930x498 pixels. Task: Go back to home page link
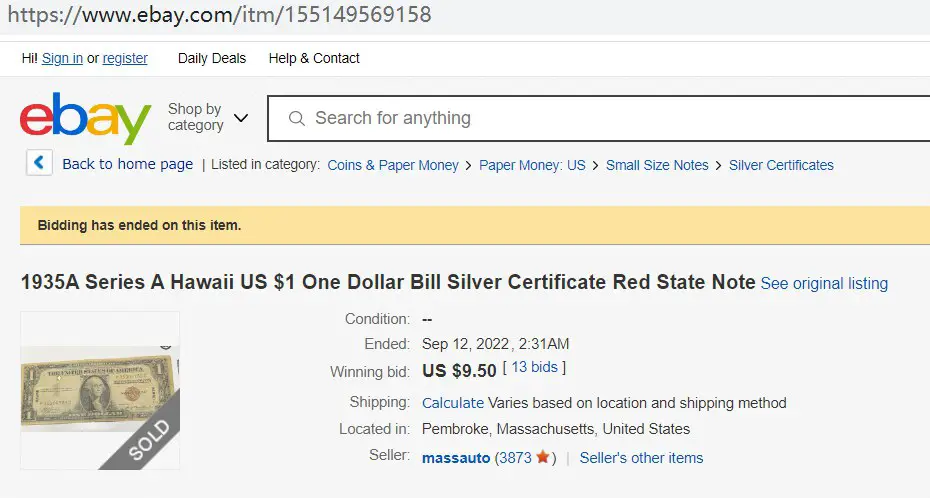click(128, 164)
